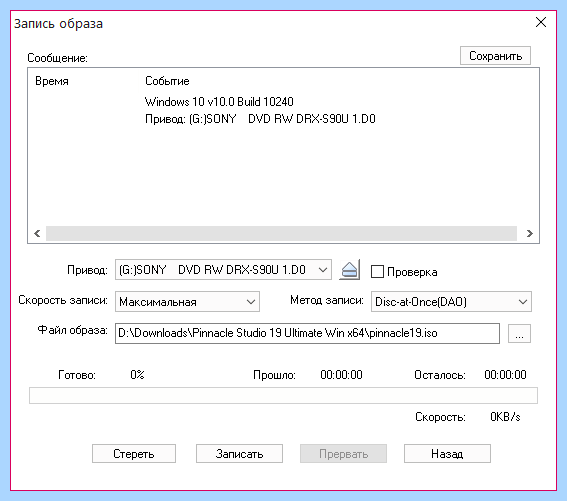Click the Время column header

click(52, 81)
